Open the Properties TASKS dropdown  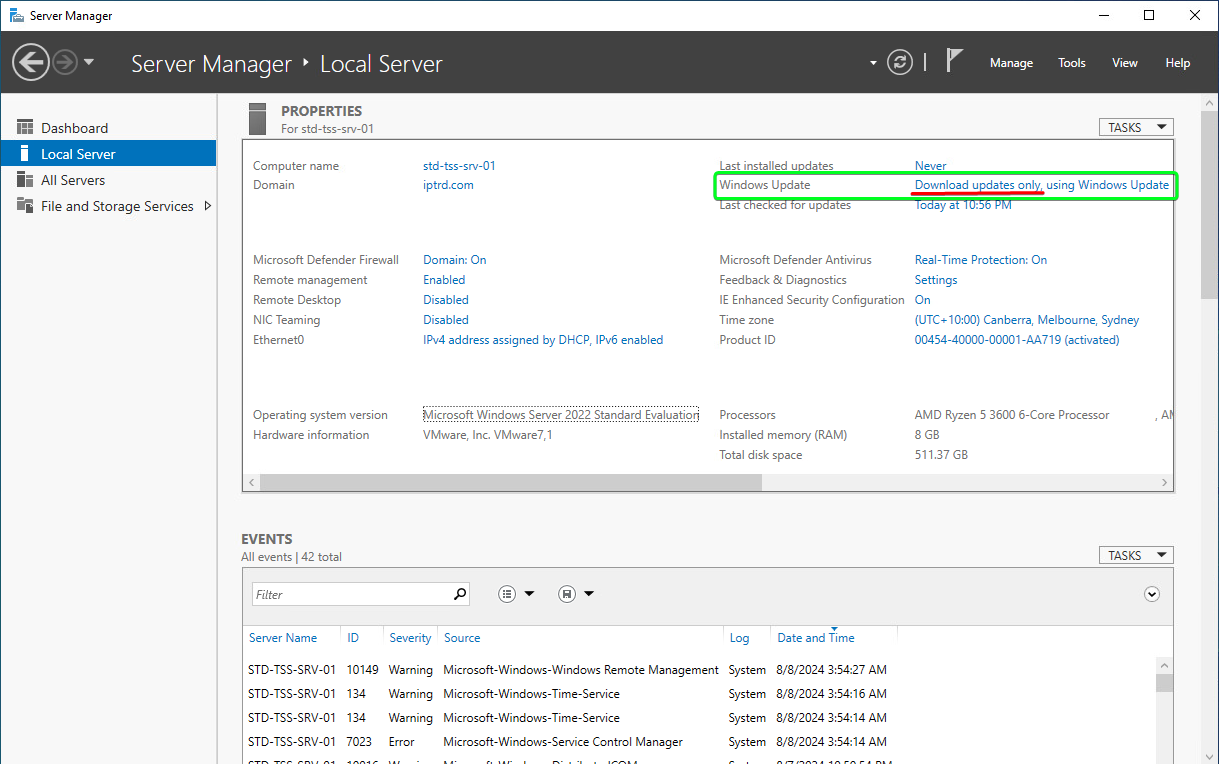point(1136,127)
